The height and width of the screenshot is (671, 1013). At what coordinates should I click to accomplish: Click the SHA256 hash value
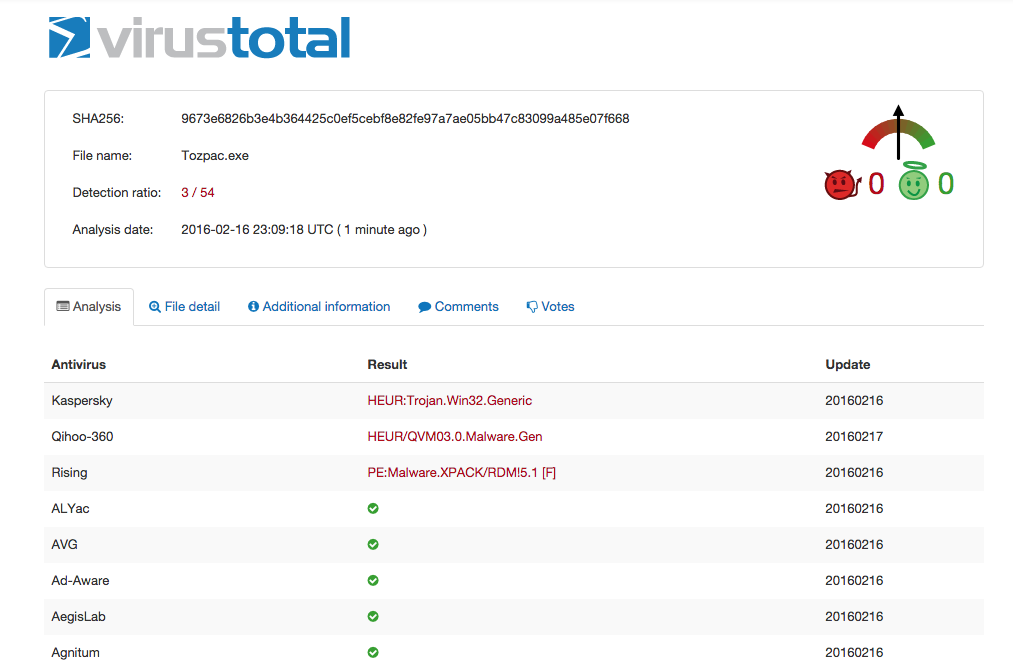point(405,119)
